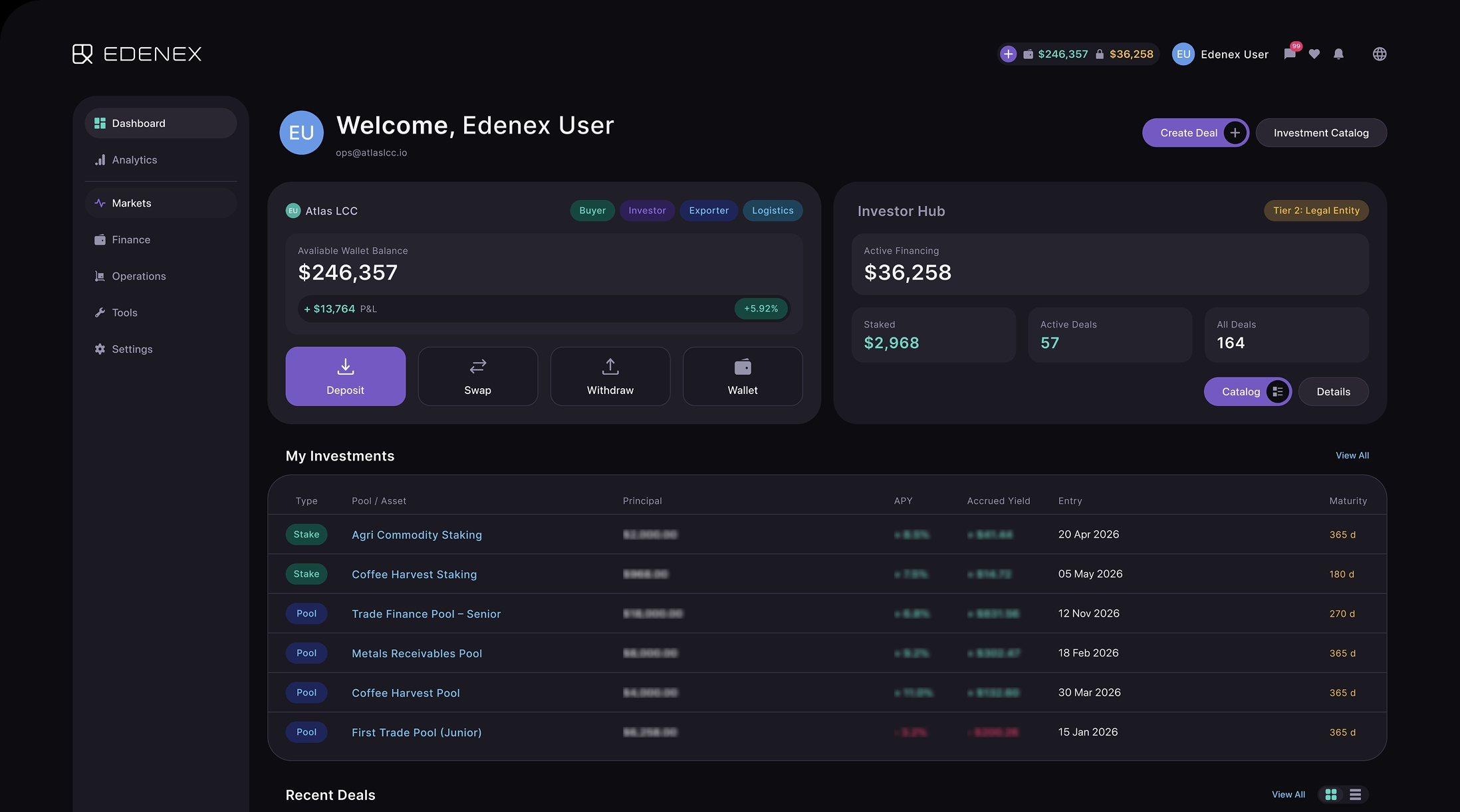Open favorites via the heart icon
This screenshot has width=1460, height=812.
pyautogui.click(x=1314, y=54)
